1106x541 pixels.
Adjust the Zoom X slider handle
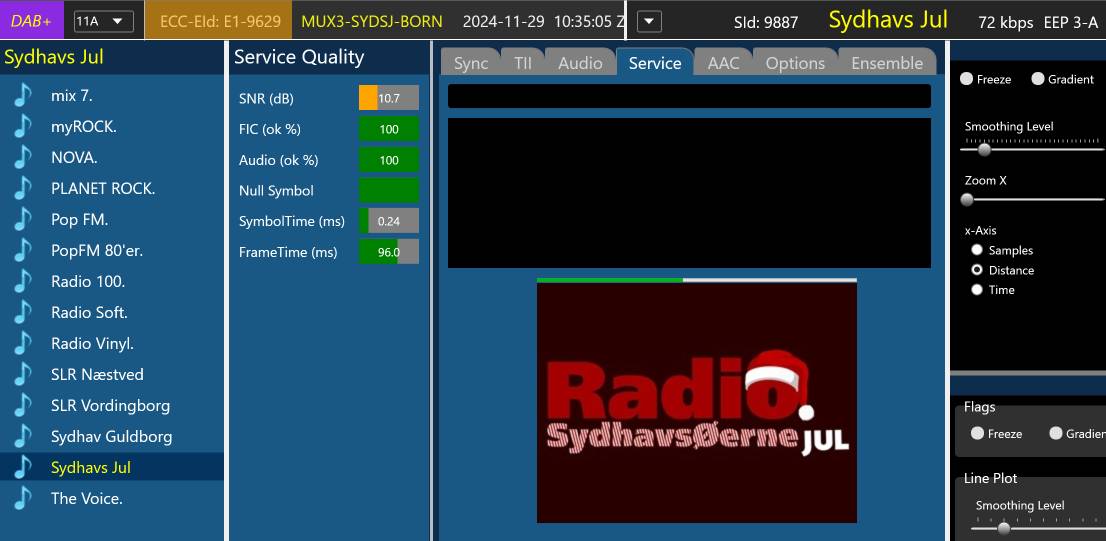tap(967, 200)
